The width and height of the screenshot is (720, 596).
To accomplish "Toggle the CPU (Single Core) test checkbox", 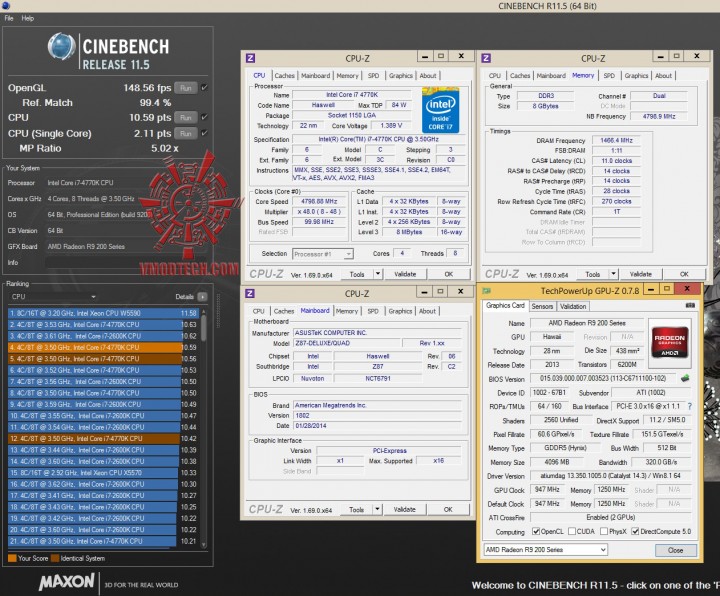I will 204,133.
